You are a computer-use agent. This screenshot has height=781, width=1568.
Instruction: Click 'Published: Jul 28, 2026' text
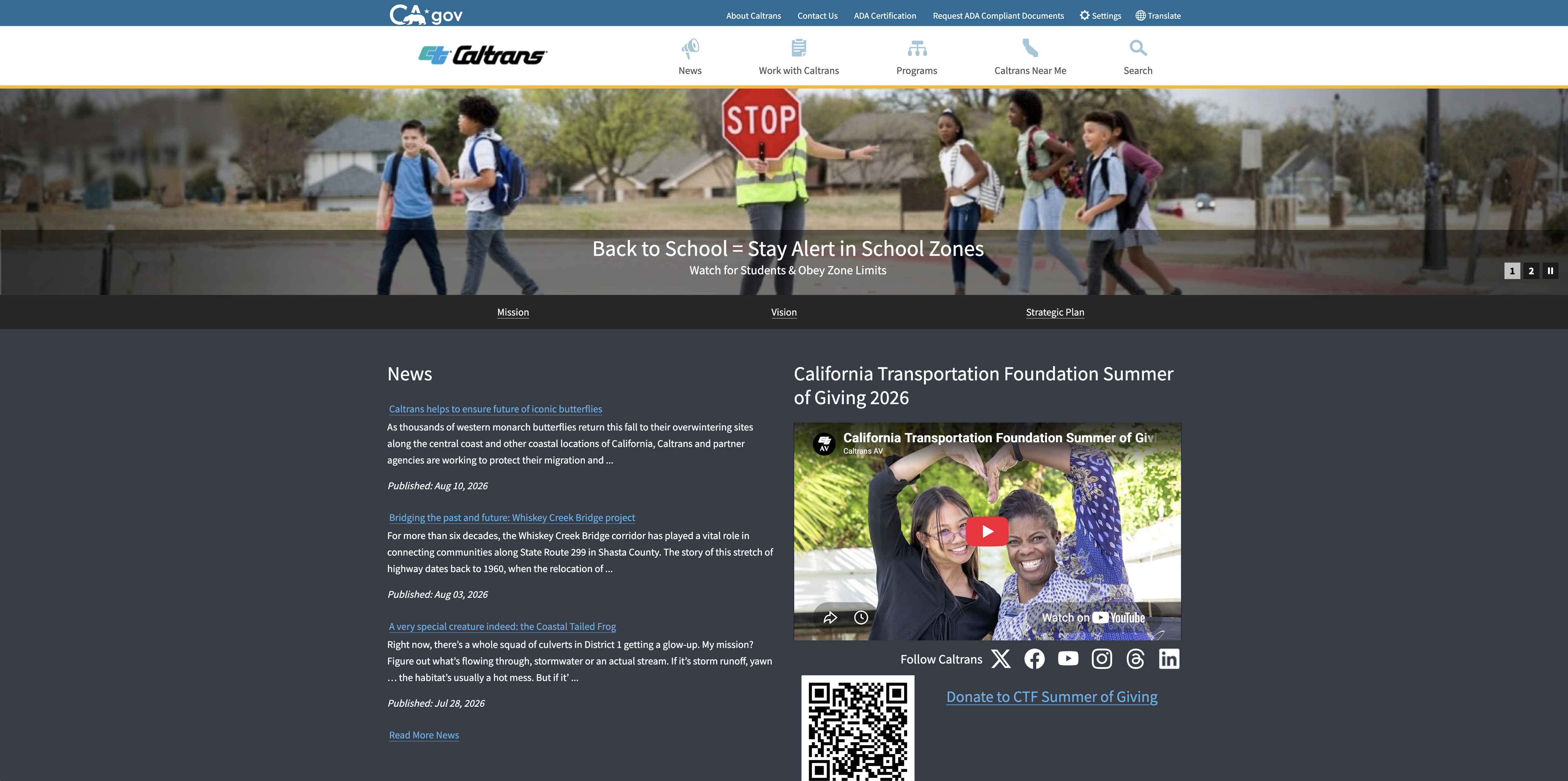[436, 703]
